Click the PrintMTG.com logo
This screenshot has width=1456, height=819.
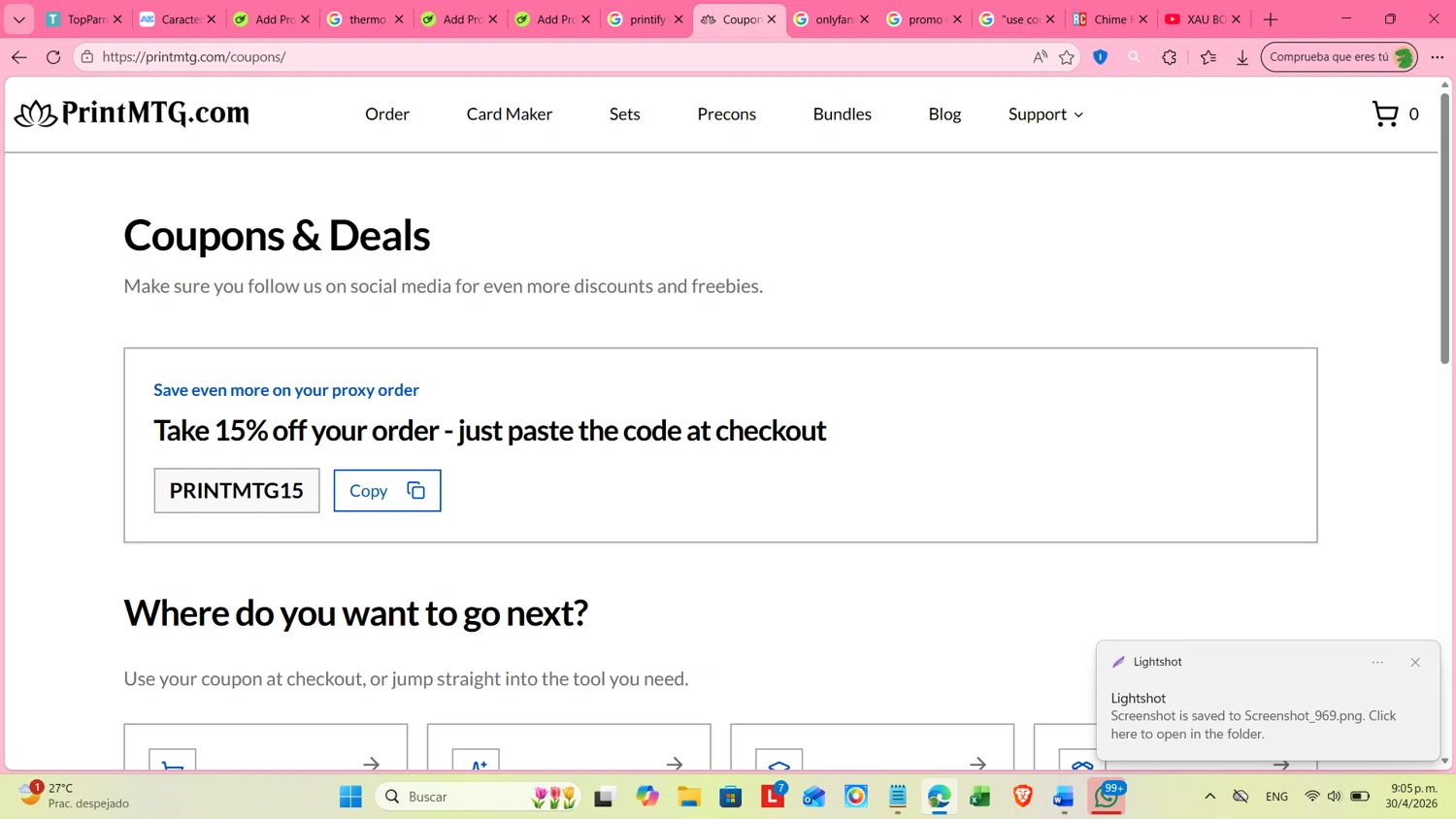(132, 114)
